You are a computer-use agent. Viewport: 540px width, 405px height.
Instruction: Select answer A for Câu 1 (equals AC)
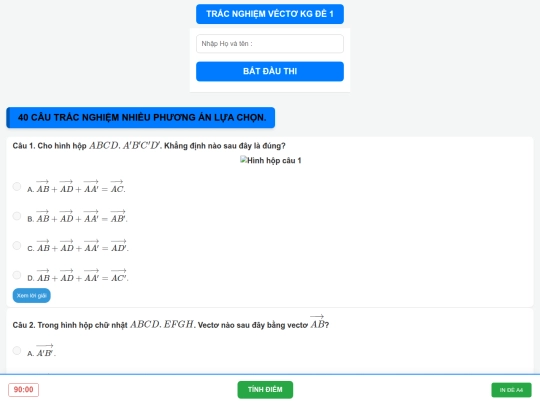[x=17, y=186]
